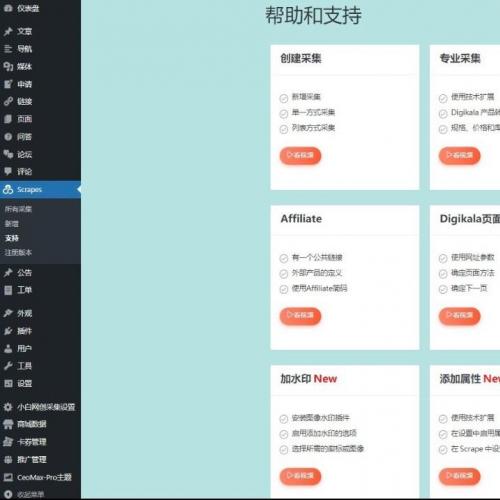Open the 商城数据 store icon
The width and height of the screenshot is (500, 500).
click(8, 424)
